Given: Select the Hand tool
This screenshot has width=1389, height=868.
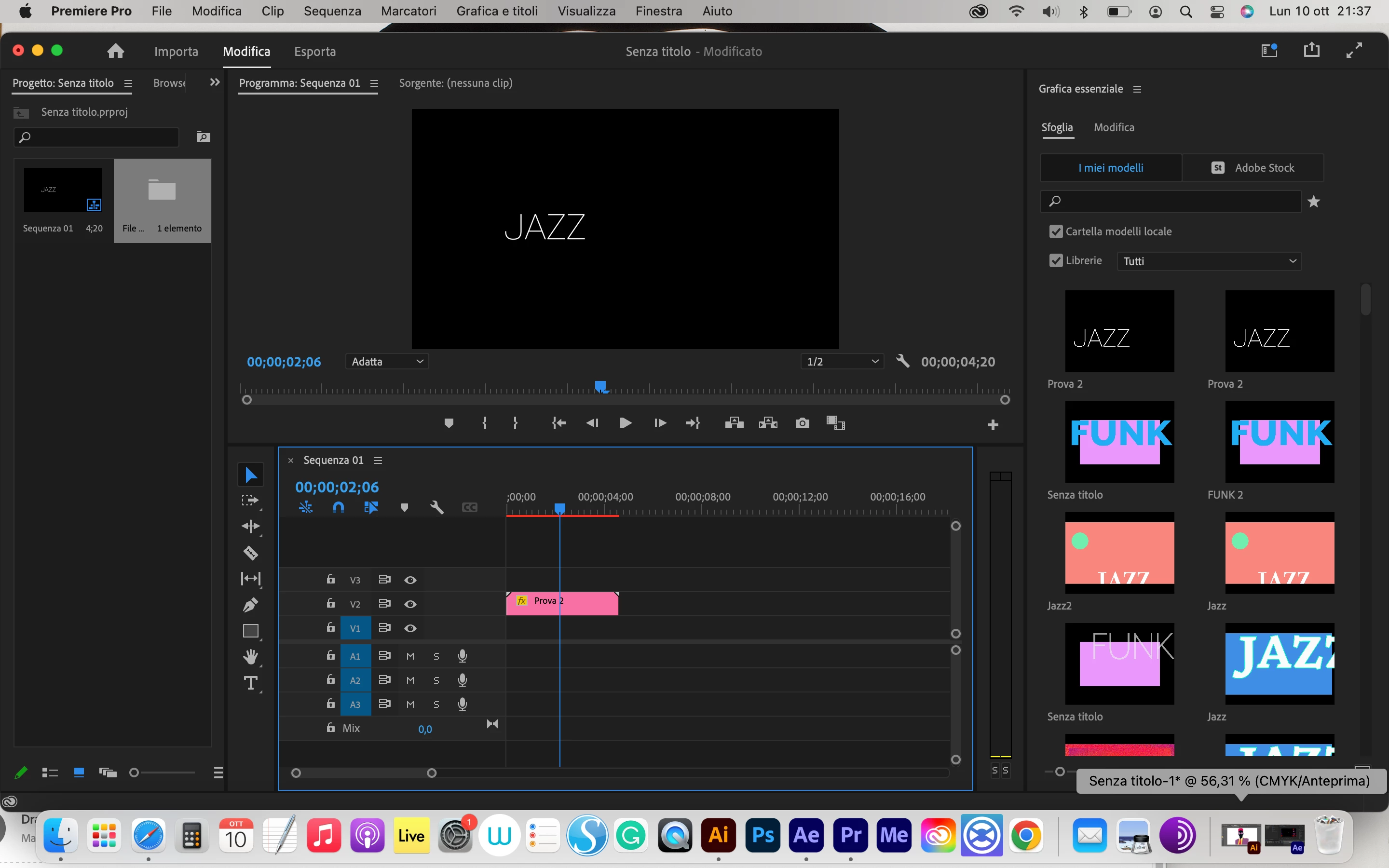Looking at the screenshot, I should click(250, 657).
